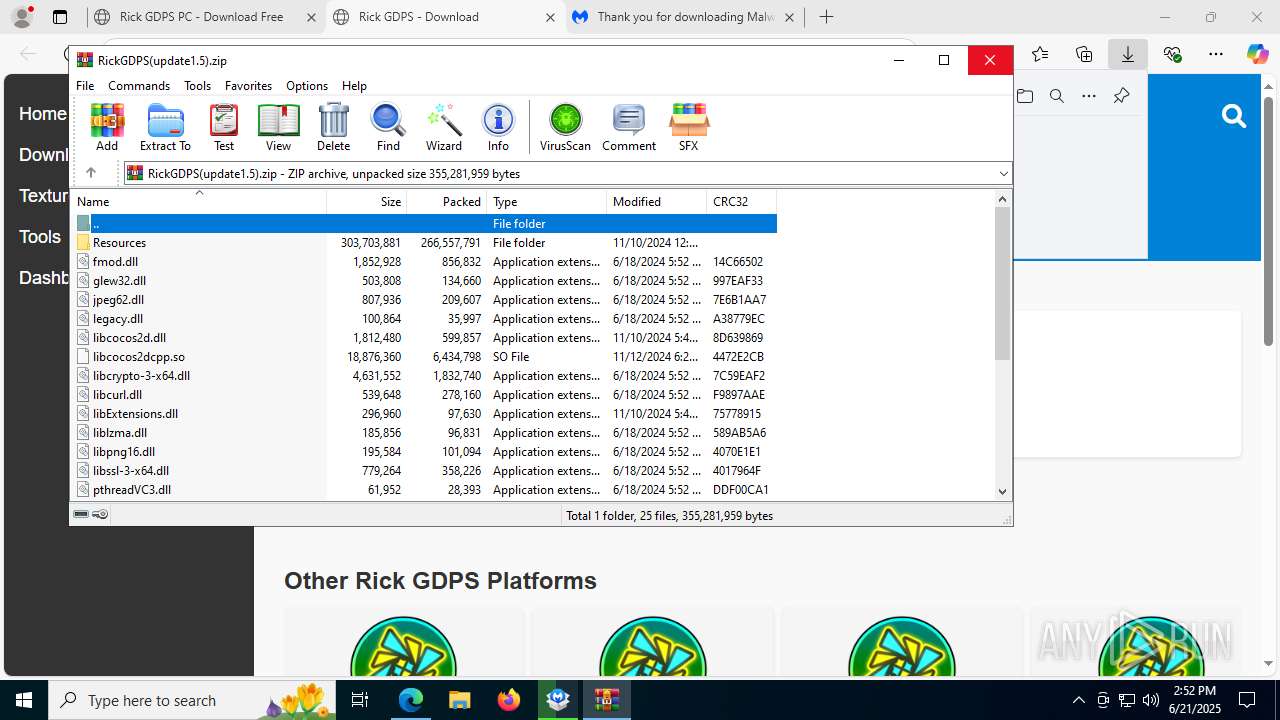
Task: Open Edge Collections icon
Action: 1084,54
